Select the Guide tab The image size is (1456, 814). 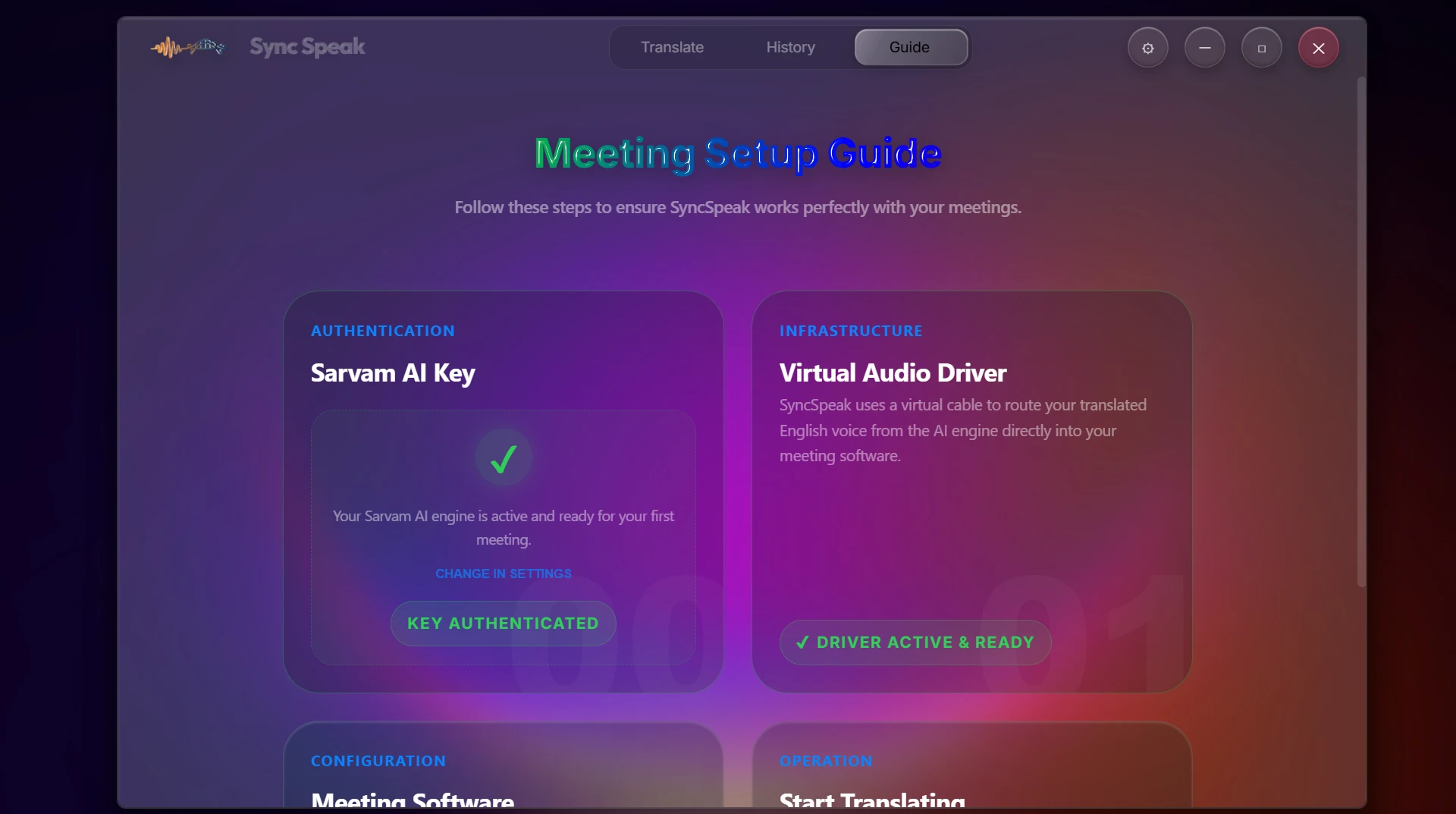pos(911,47)
